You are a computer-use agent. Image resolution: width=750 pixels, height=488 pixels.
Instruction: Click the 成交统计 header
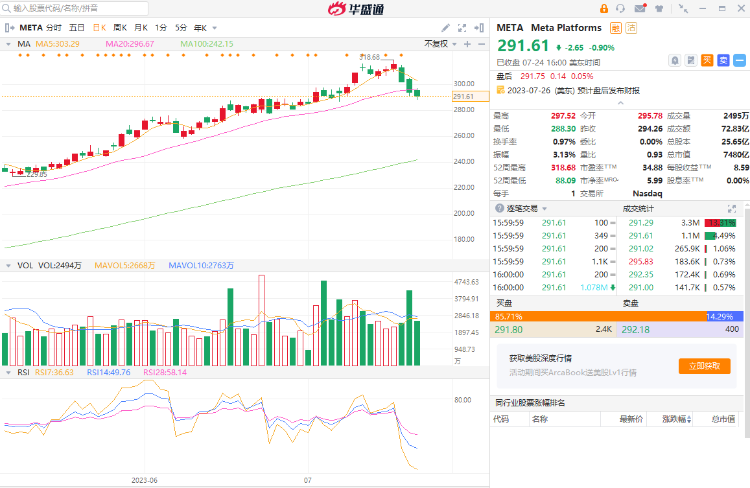638,209
